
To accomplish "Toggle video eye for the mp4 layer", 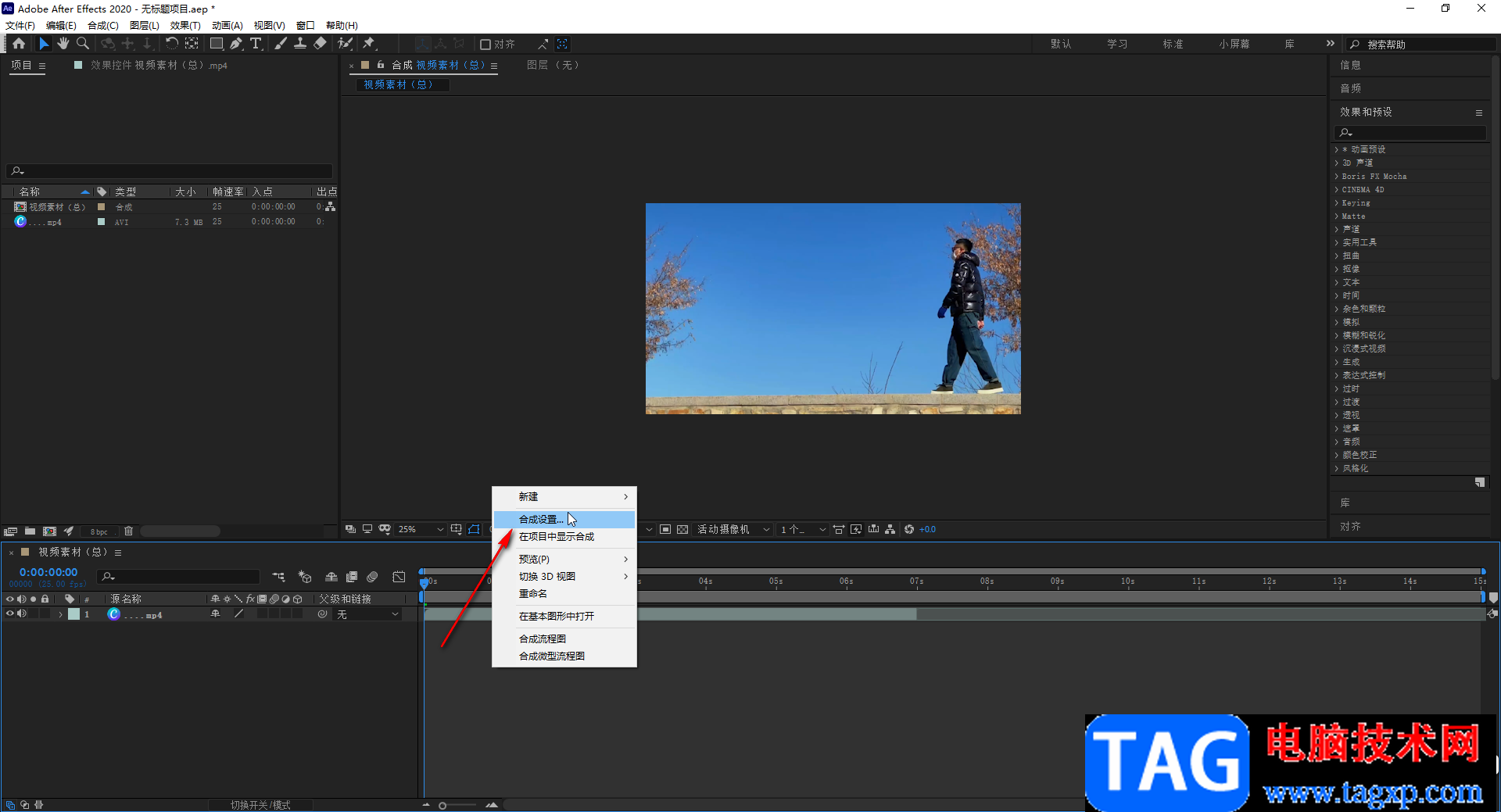I will pos(10,614).
